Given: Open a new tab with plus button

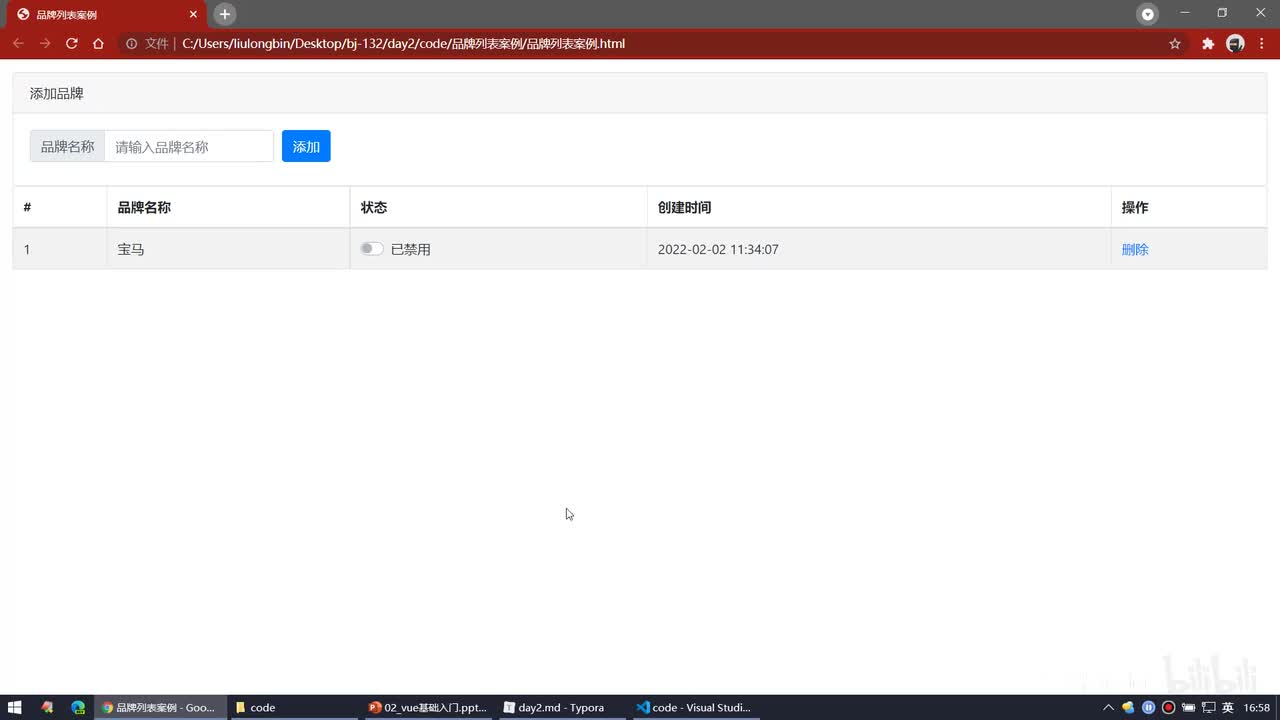Looking at the screenshot, I should [225, 14].
